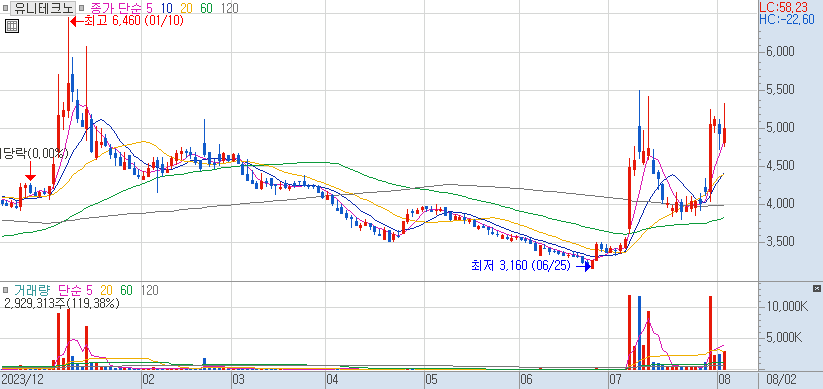Click the 02 month axis label
823x389 pixels.
click(x=148, y=380)
